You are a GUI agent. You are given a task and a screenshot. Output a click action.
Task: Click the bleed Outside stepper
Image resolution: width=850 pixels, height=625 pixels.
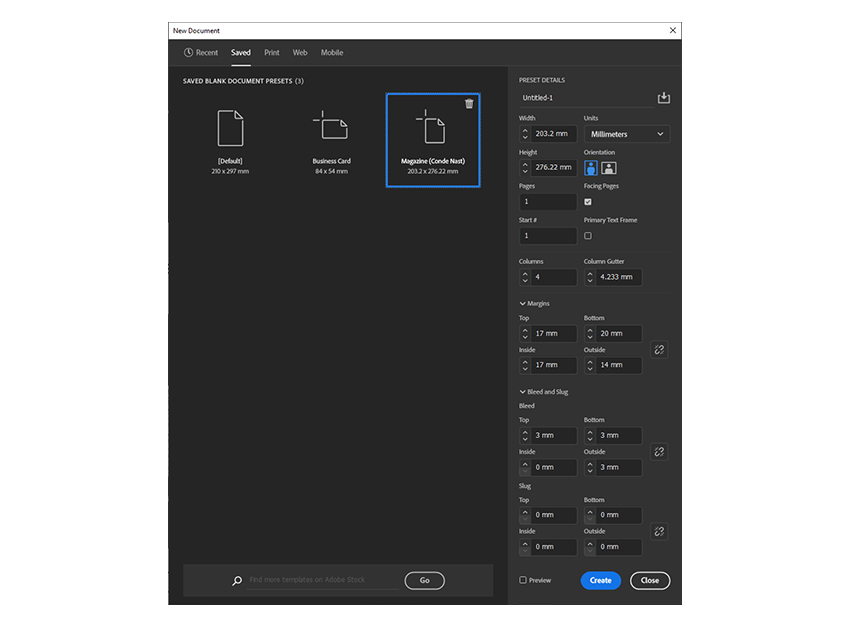(x=590, y=467)
